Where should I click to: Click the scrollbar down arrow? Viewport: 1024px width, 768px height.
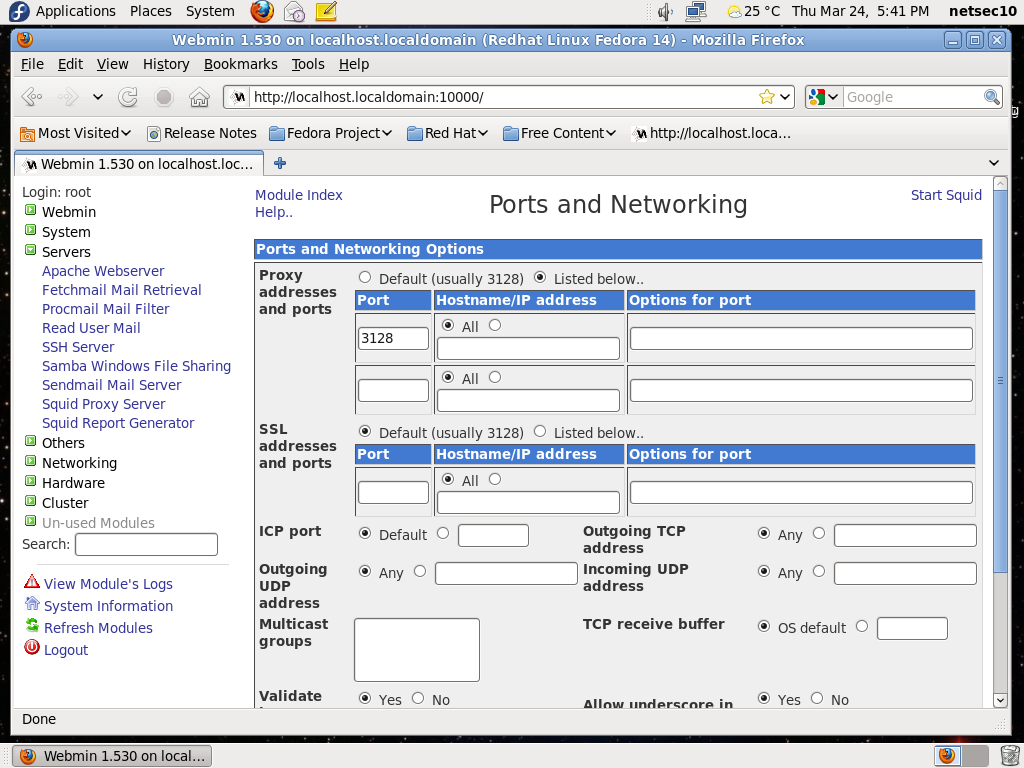(x=1000, y=700)
